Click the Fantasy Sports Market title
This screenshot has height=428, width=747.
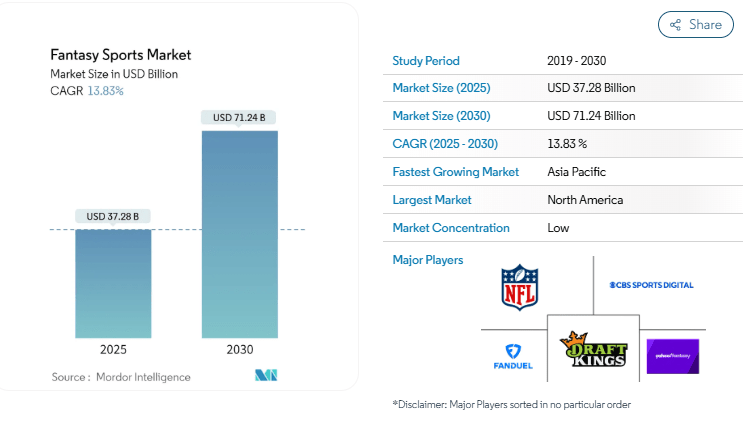coord(120,55)
